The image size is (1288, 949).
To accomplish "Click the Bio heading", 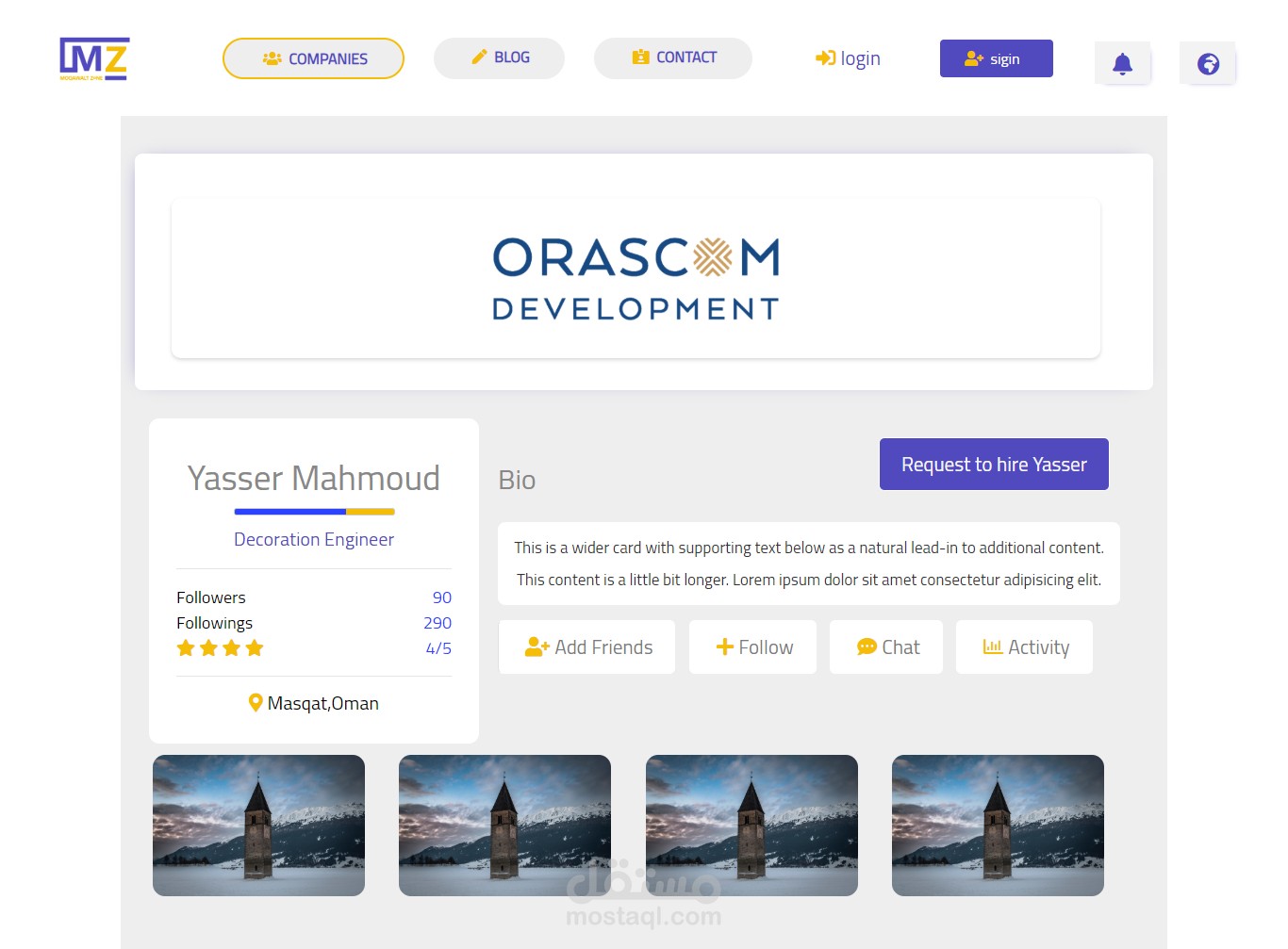I will 517,481.
